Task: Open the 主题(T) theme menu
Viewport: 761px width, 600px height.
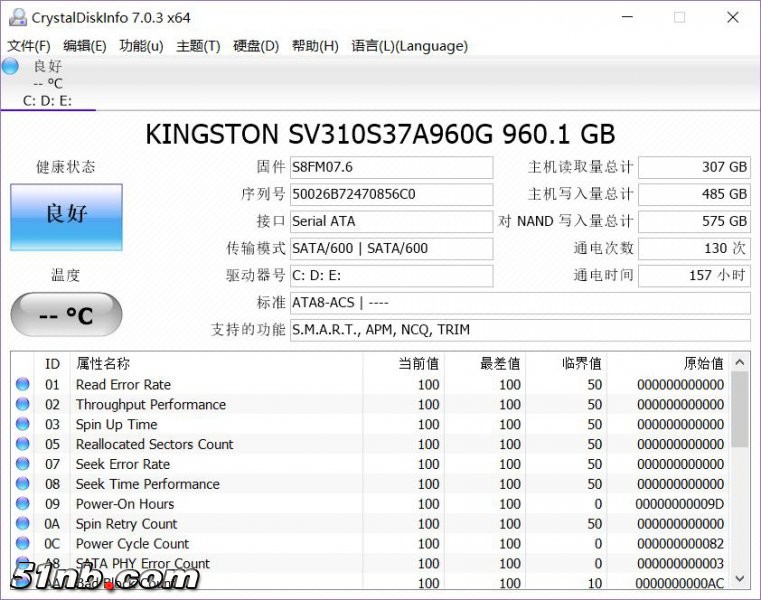Action: (198, 46)
